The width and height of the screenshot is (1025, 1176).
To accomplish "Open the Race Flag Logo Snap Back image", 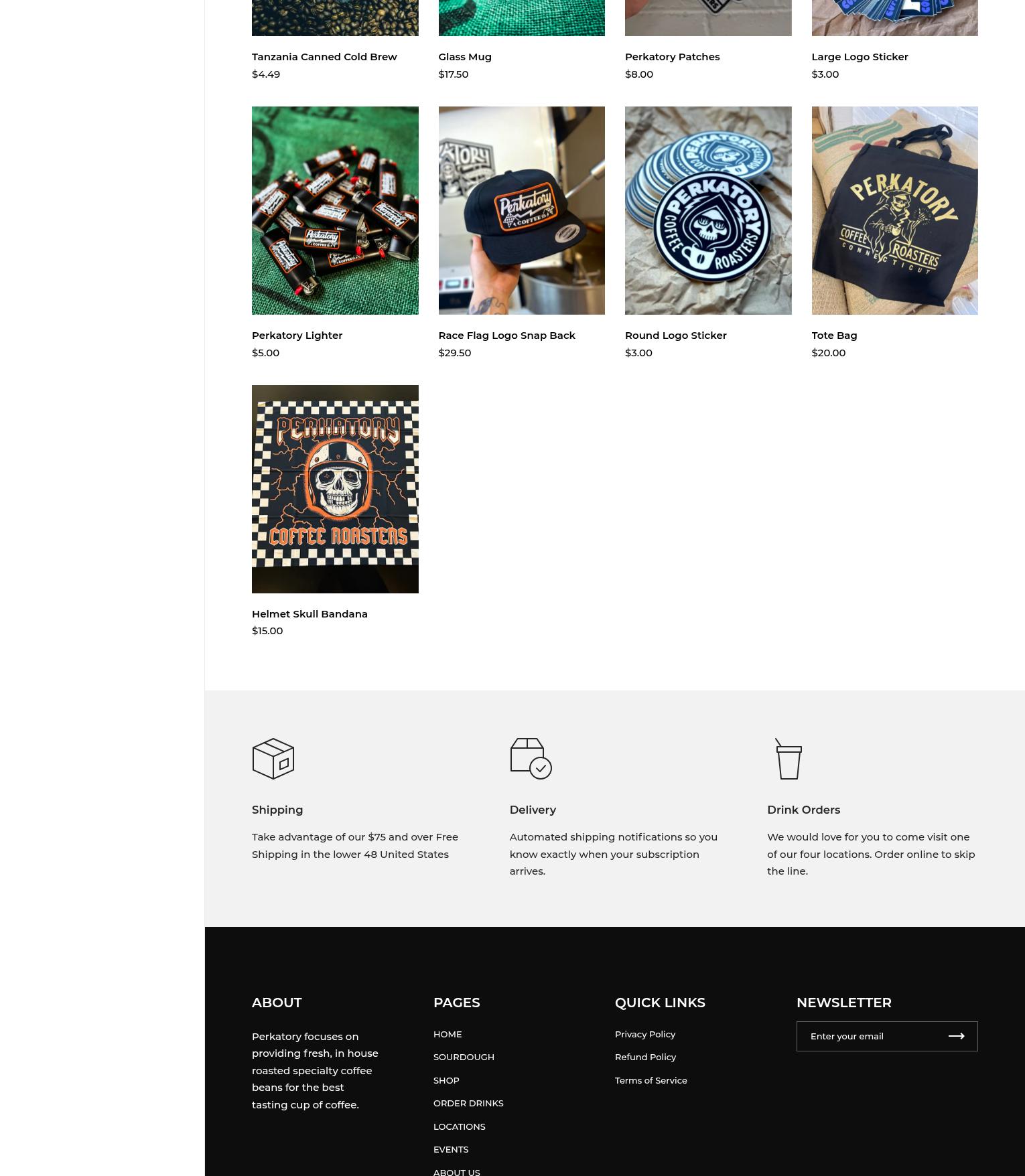I will tap(521, 210).
